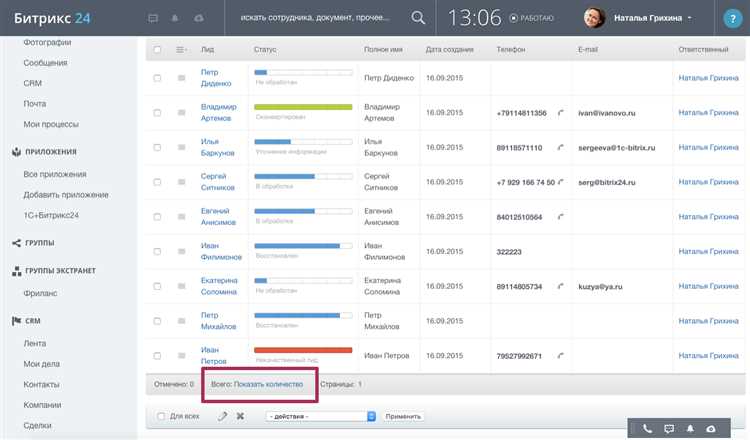Click bell icon in bottom panel
Viewport: 750px width, 440px height.
point(690,429)
